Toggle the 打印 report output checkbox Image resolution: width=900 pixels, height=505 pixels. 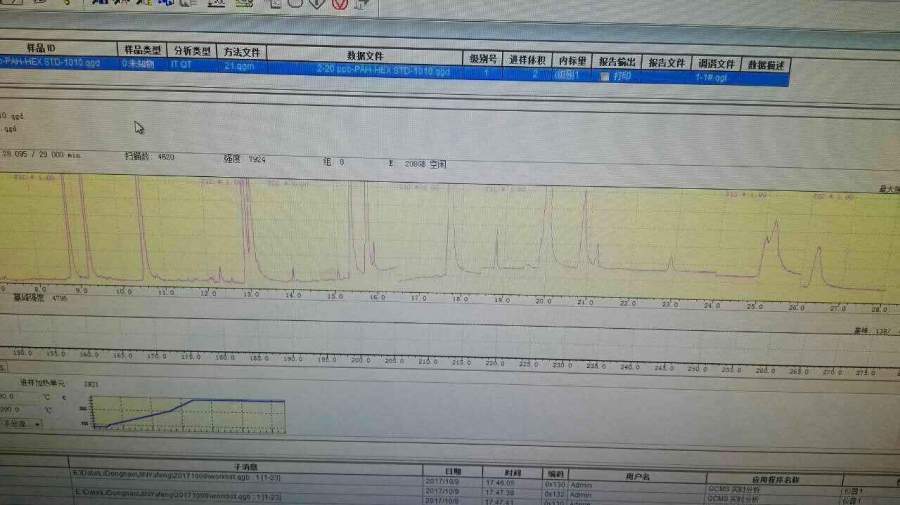click(x=604, y=76)
